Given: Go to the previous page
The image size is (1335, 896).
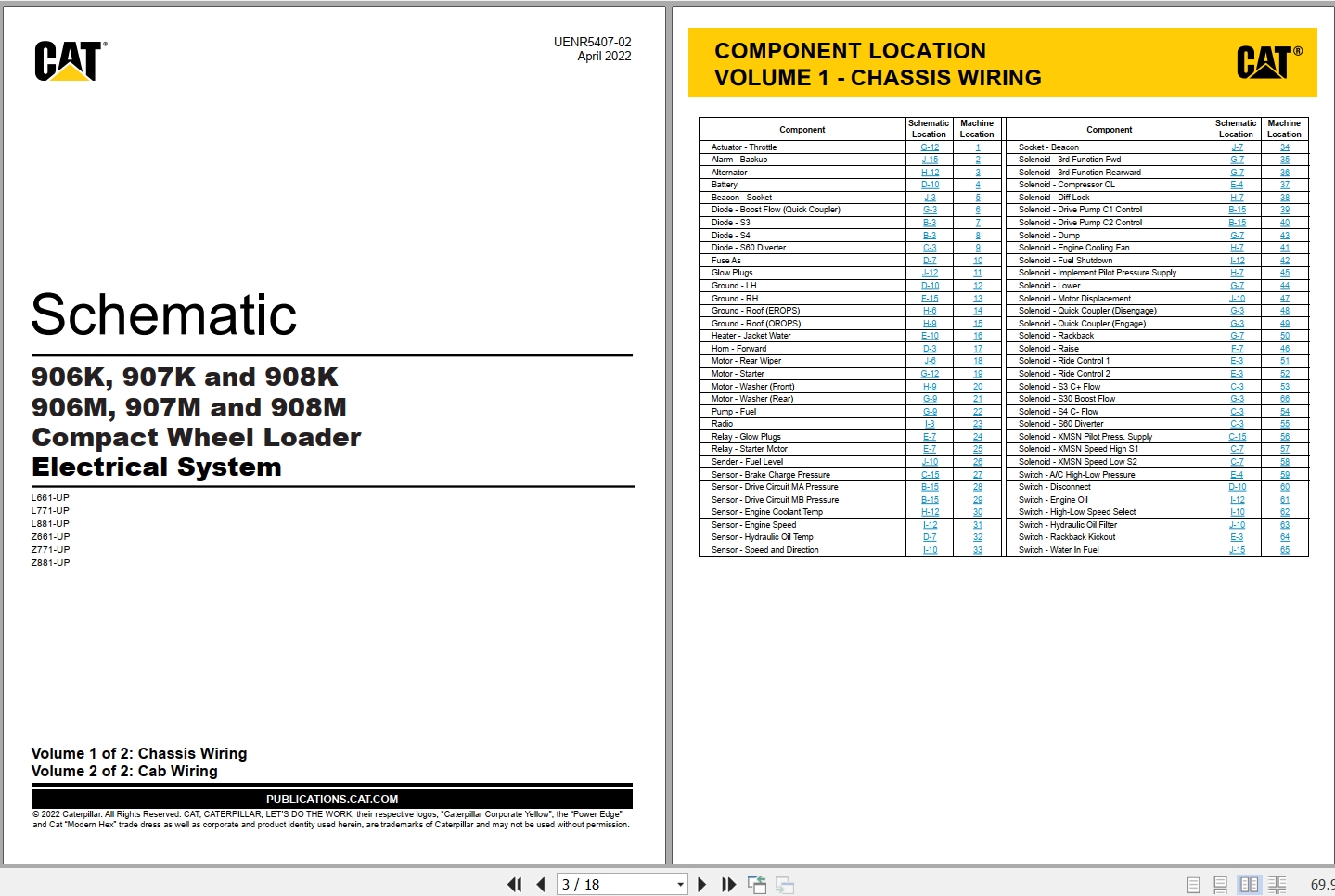Looking at the screenshot, I should pos(541,885).
